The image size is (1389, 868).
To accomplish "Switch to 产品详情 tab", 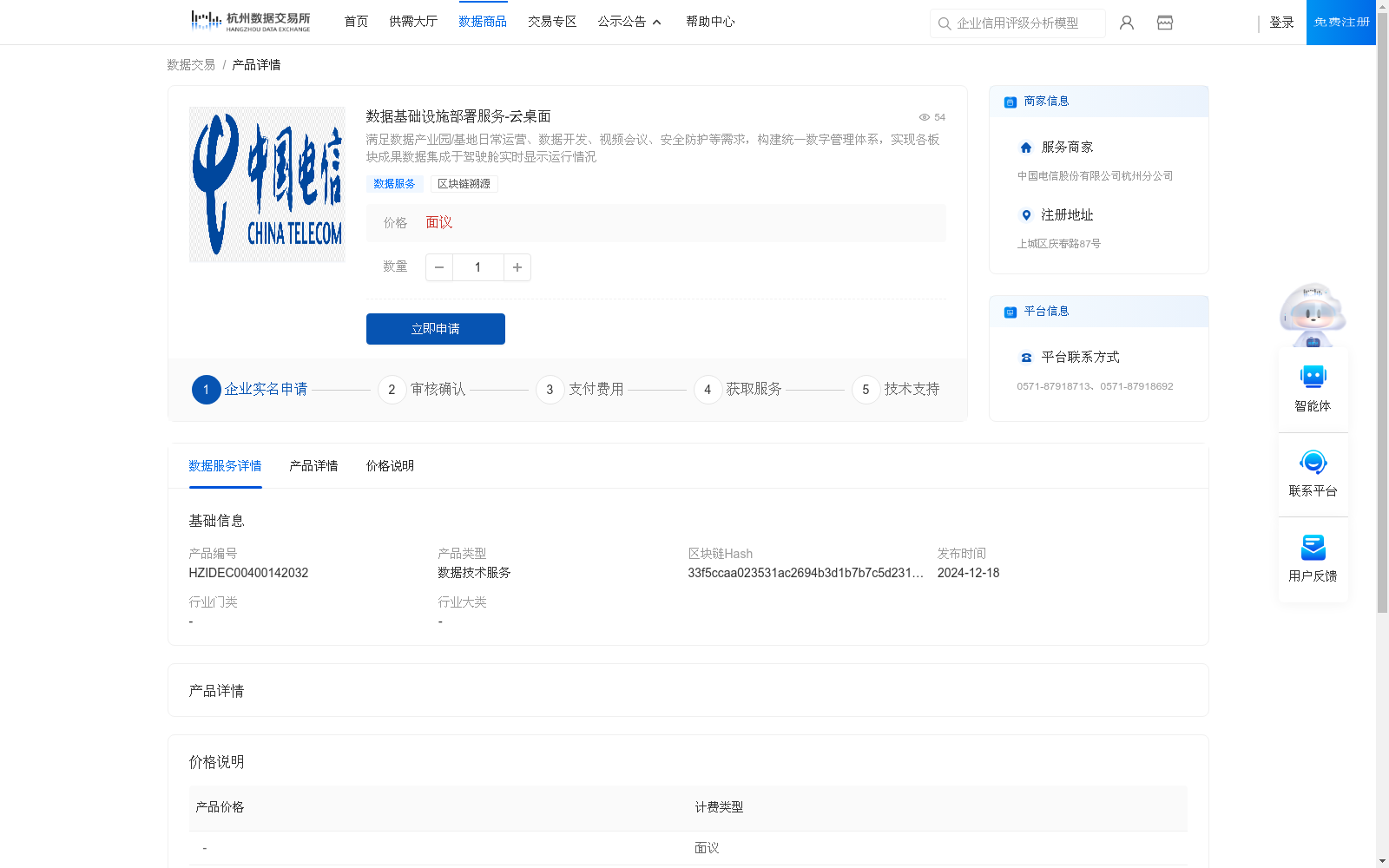I will click(x=313, y=466).
